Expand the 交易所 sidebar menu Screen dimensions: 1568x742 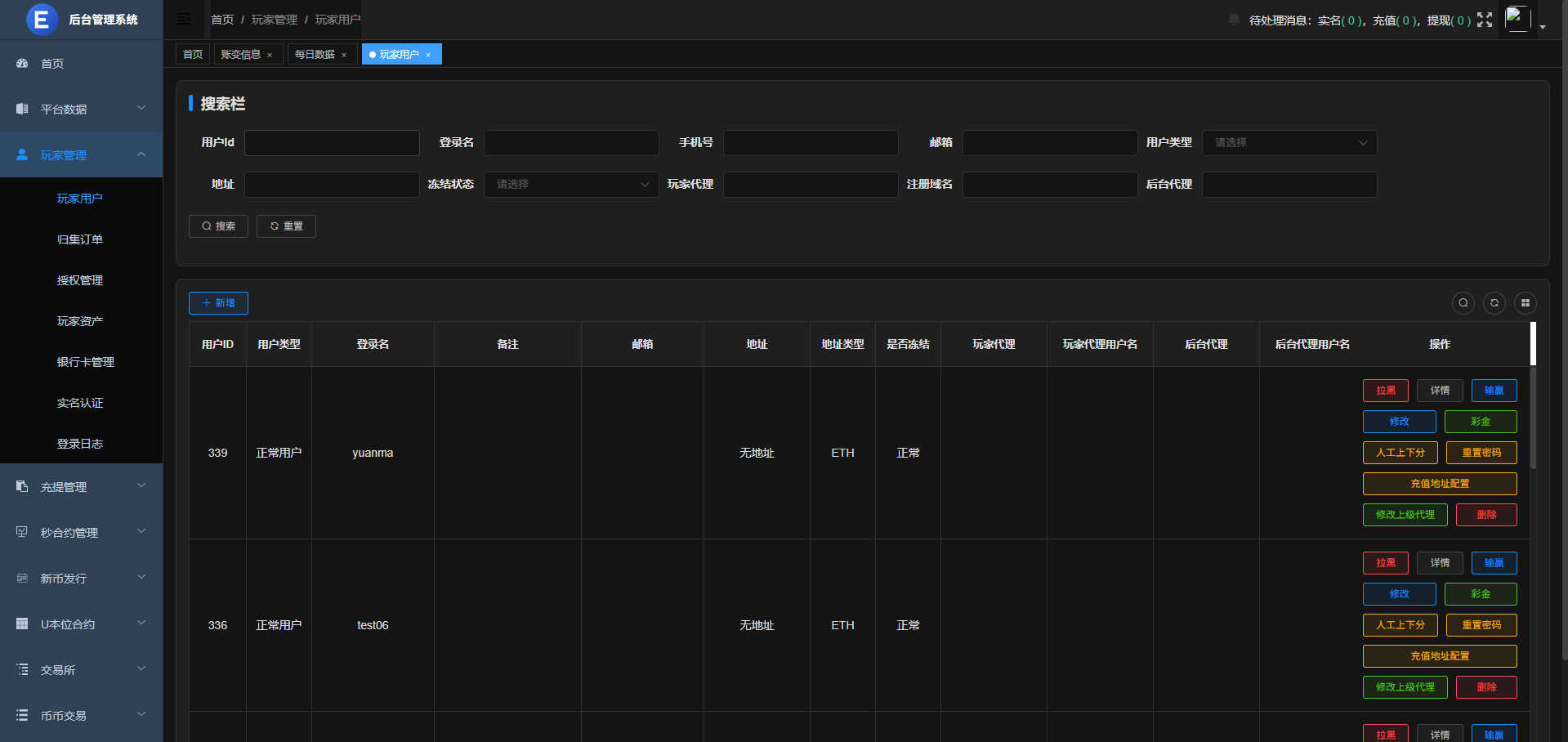click(82, 669)
